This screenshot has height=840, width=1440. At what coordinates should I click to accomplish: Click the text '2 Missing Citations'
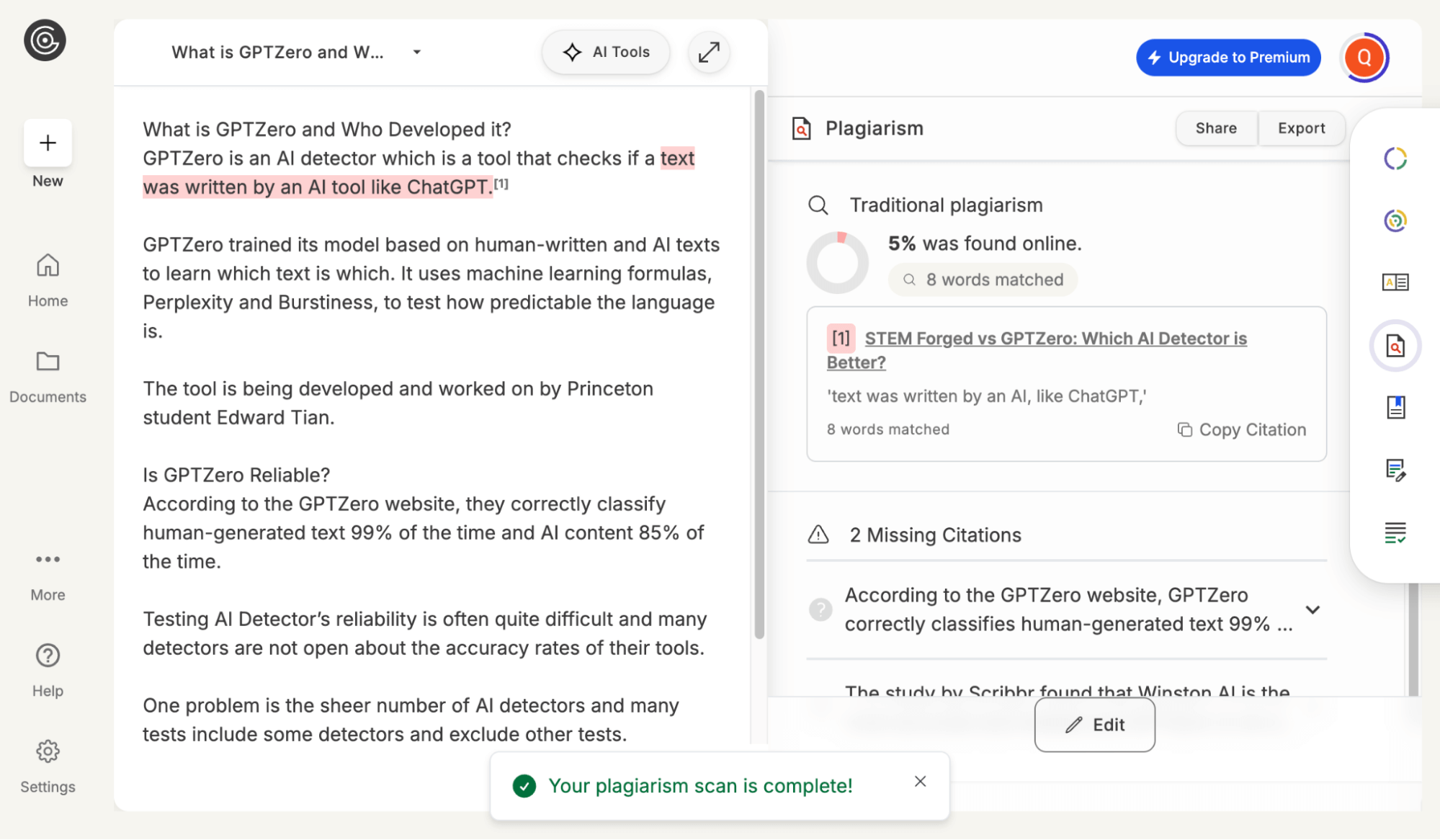click(935, 535)
